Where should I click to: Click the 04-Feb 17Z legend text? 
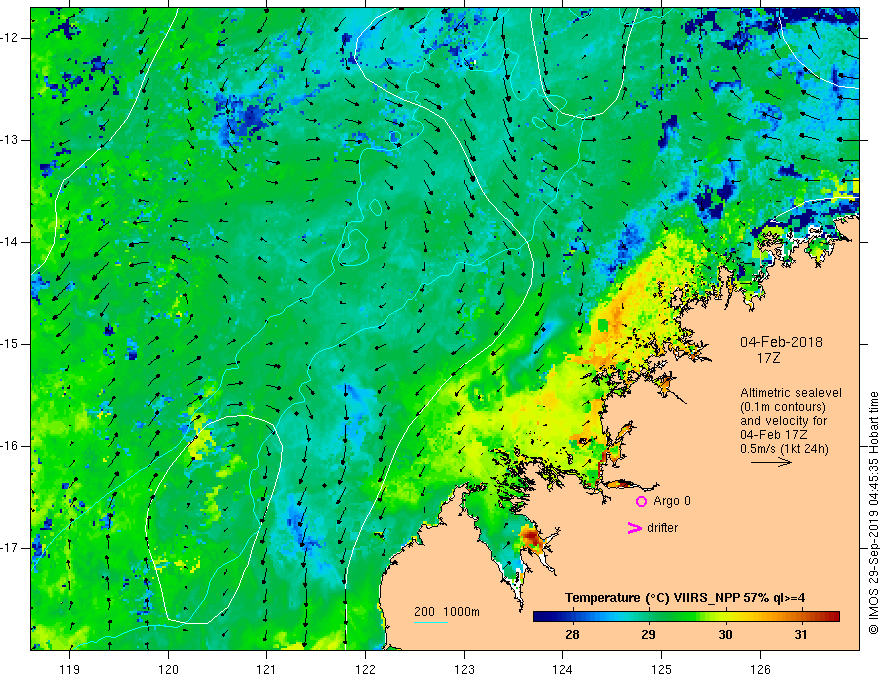pos(776,435)
